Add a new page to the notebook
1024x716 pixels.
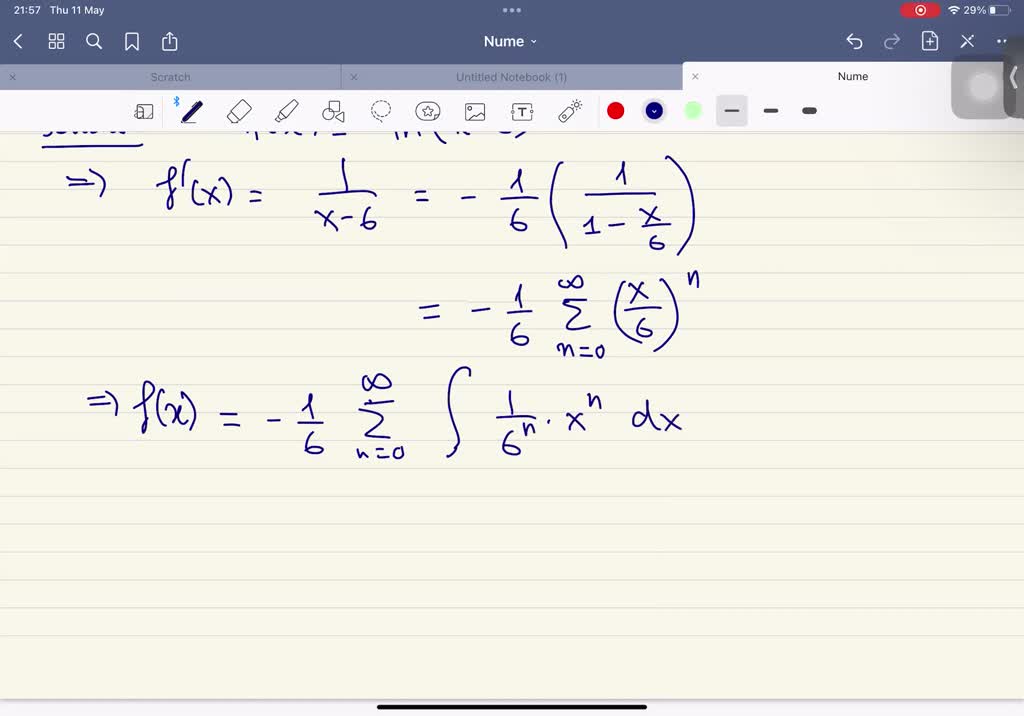929,42
